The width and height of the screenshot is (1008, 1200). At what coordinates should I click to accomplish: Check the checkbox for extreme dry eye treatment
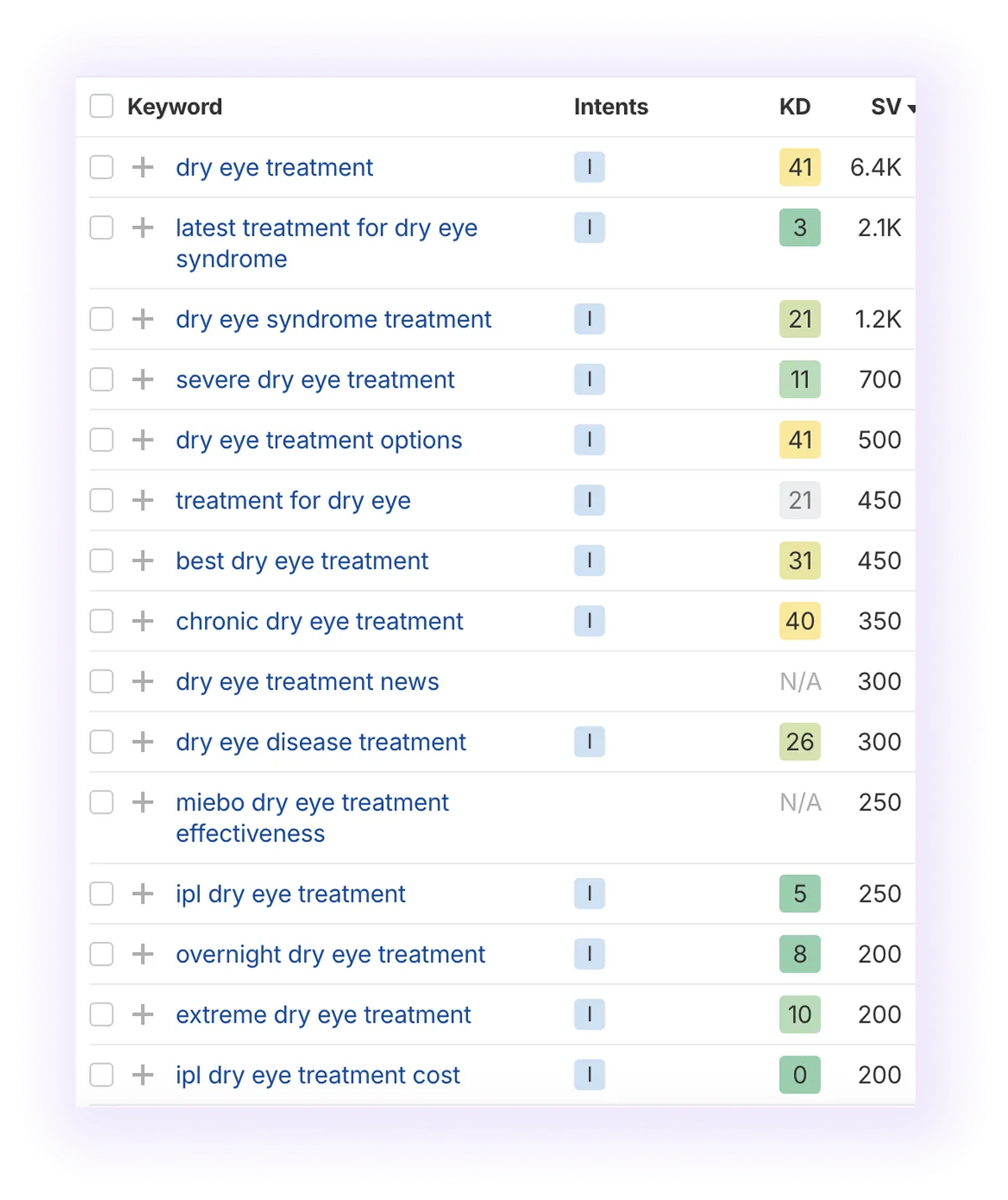coord(101,1014)
